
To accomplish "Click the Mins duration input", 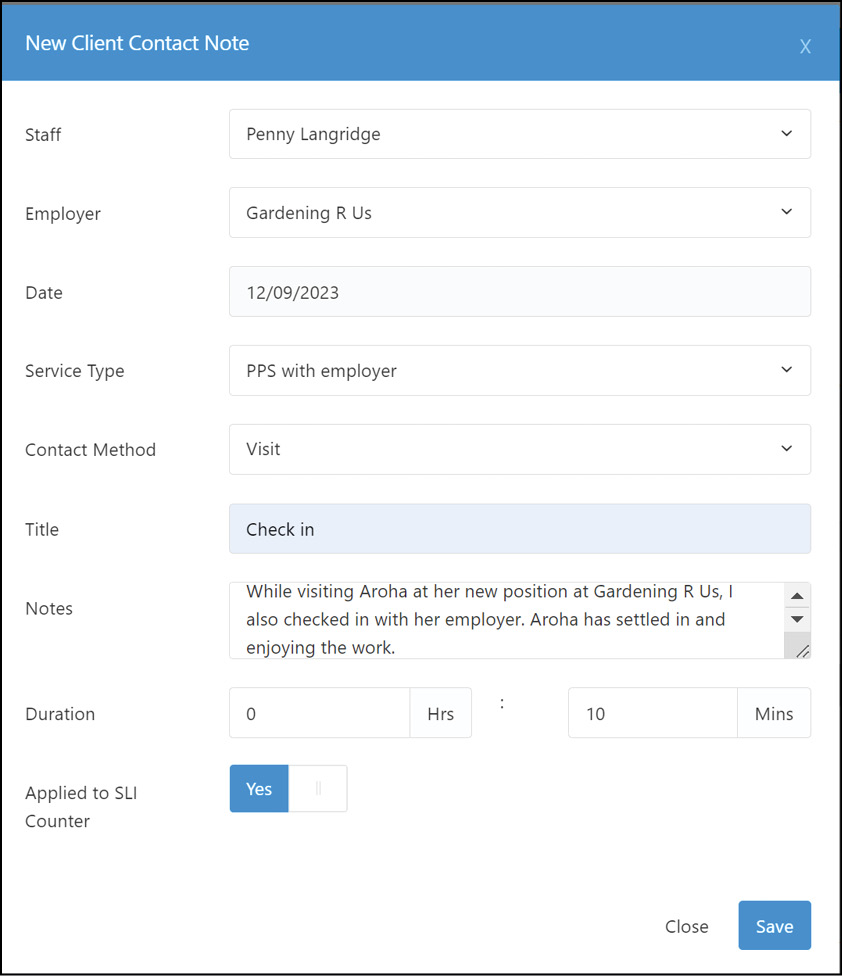I will [652, 713].
